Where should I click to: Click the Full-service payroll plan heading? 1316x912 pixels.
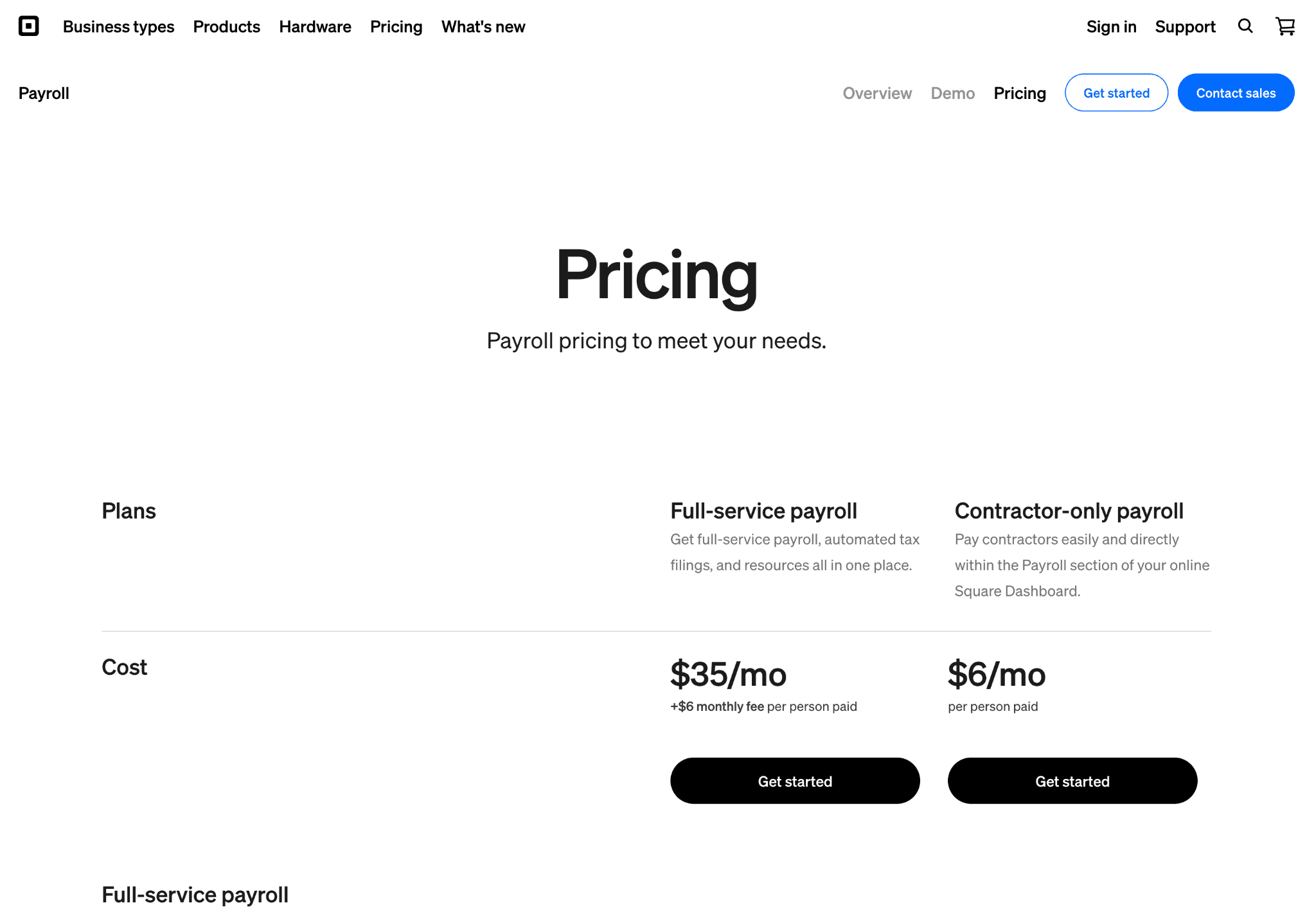point(764,511)
